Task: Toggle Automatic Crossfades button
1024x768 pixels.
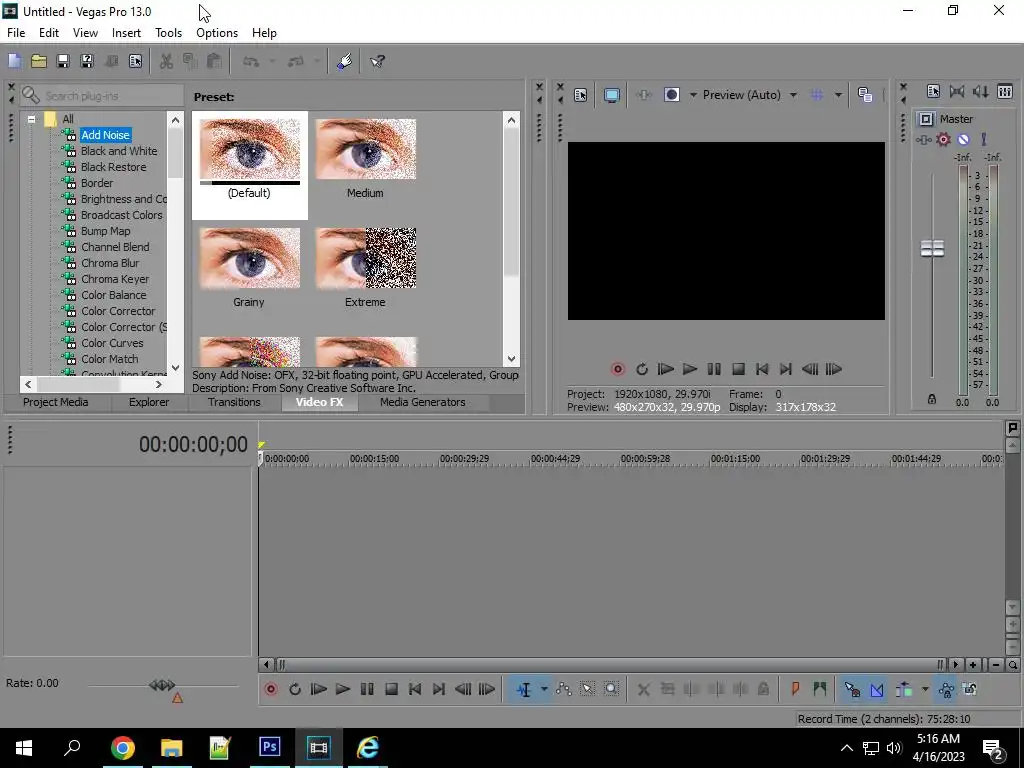Action: pyautogui.click(x=876, y=689)
